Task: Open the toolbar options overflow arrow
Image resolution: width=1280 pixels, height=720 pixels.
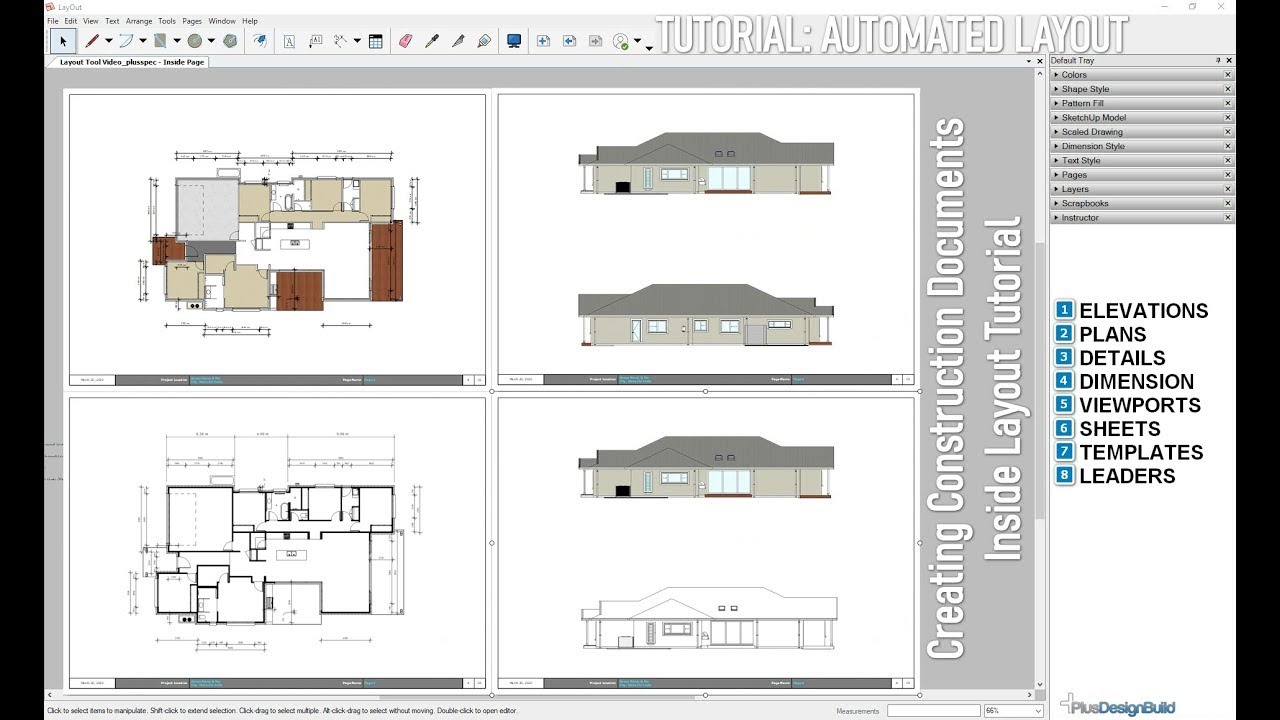Action: 649,47
